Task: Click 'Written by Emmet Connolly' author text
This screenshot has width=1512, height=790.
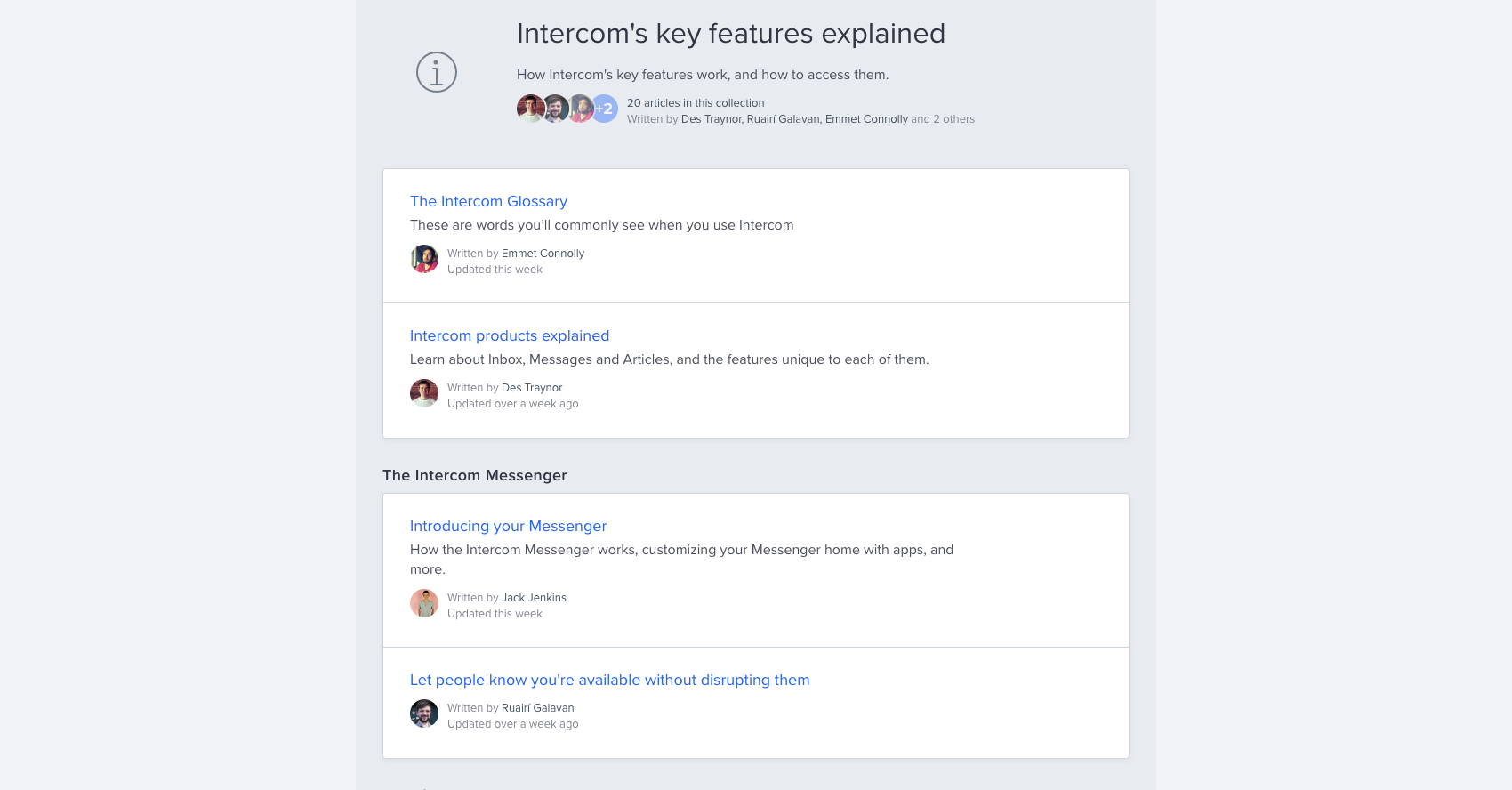Action: pos(516,254)
